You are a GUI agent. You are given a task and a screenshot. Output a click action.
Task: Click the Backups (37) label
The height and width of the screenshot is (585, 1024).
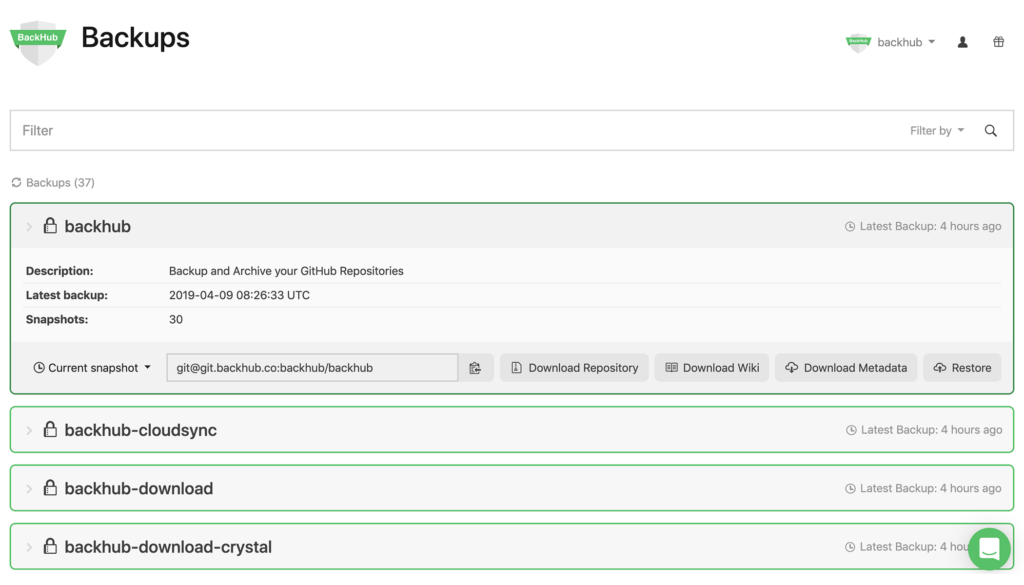click(60, 183)
